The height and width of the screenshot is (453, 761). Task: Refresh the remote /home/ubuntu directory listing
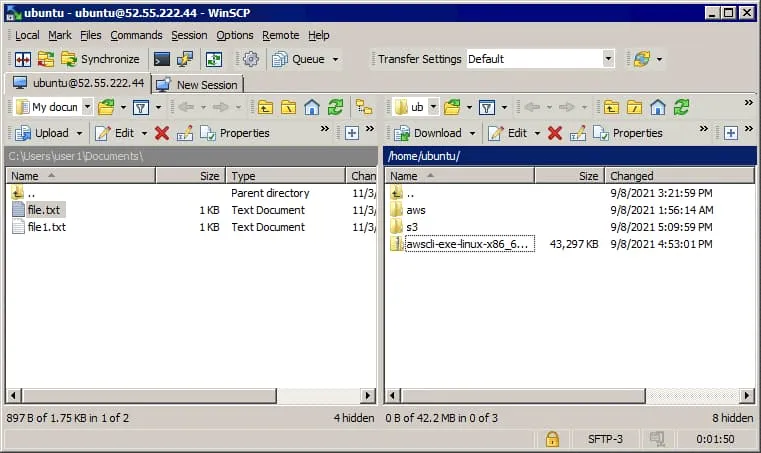[x=682, y=107]
